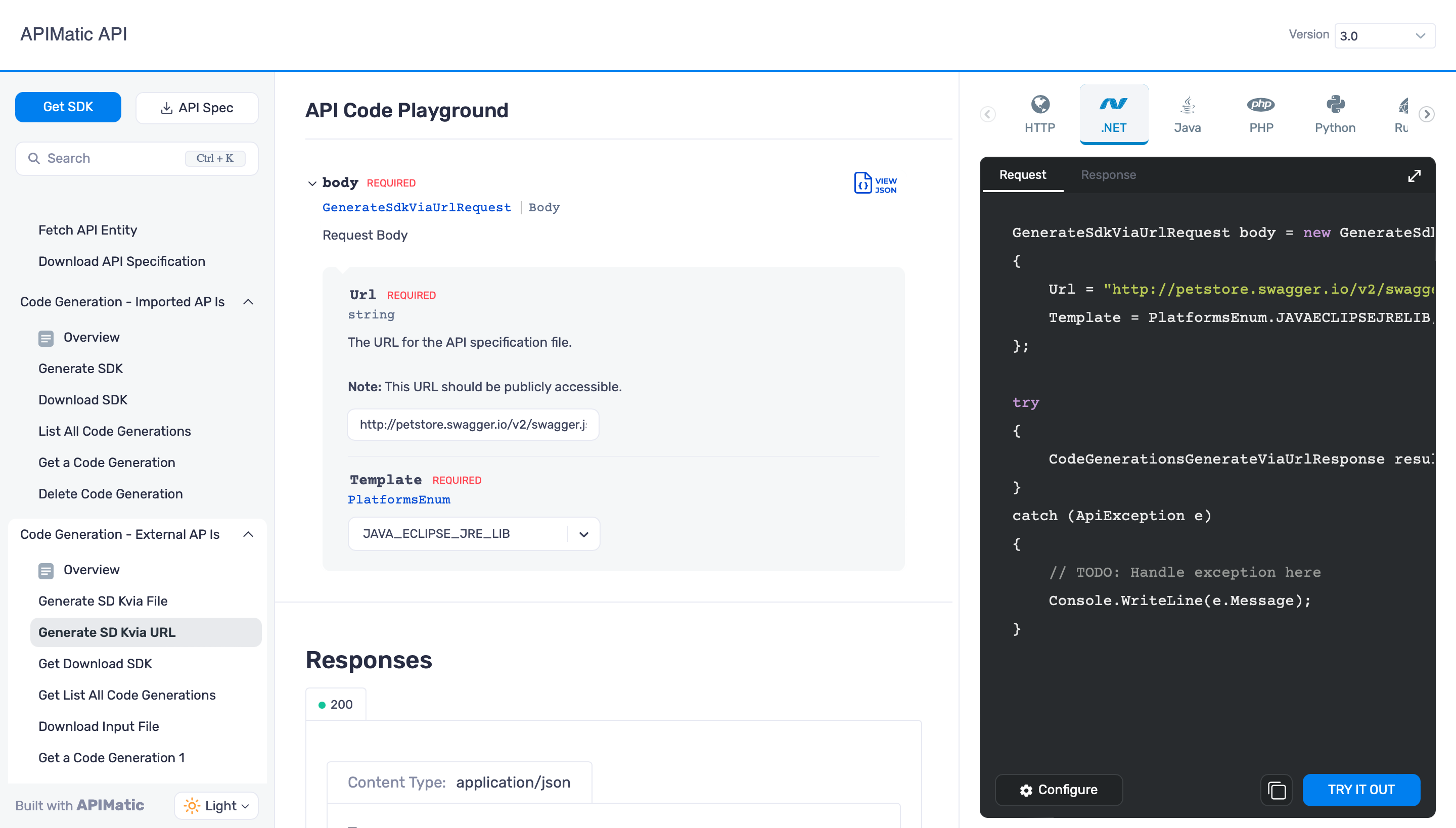This screenshot has width=1456, height=828.
Task: Switch to the Response tab
Action: coord(1108,174)
